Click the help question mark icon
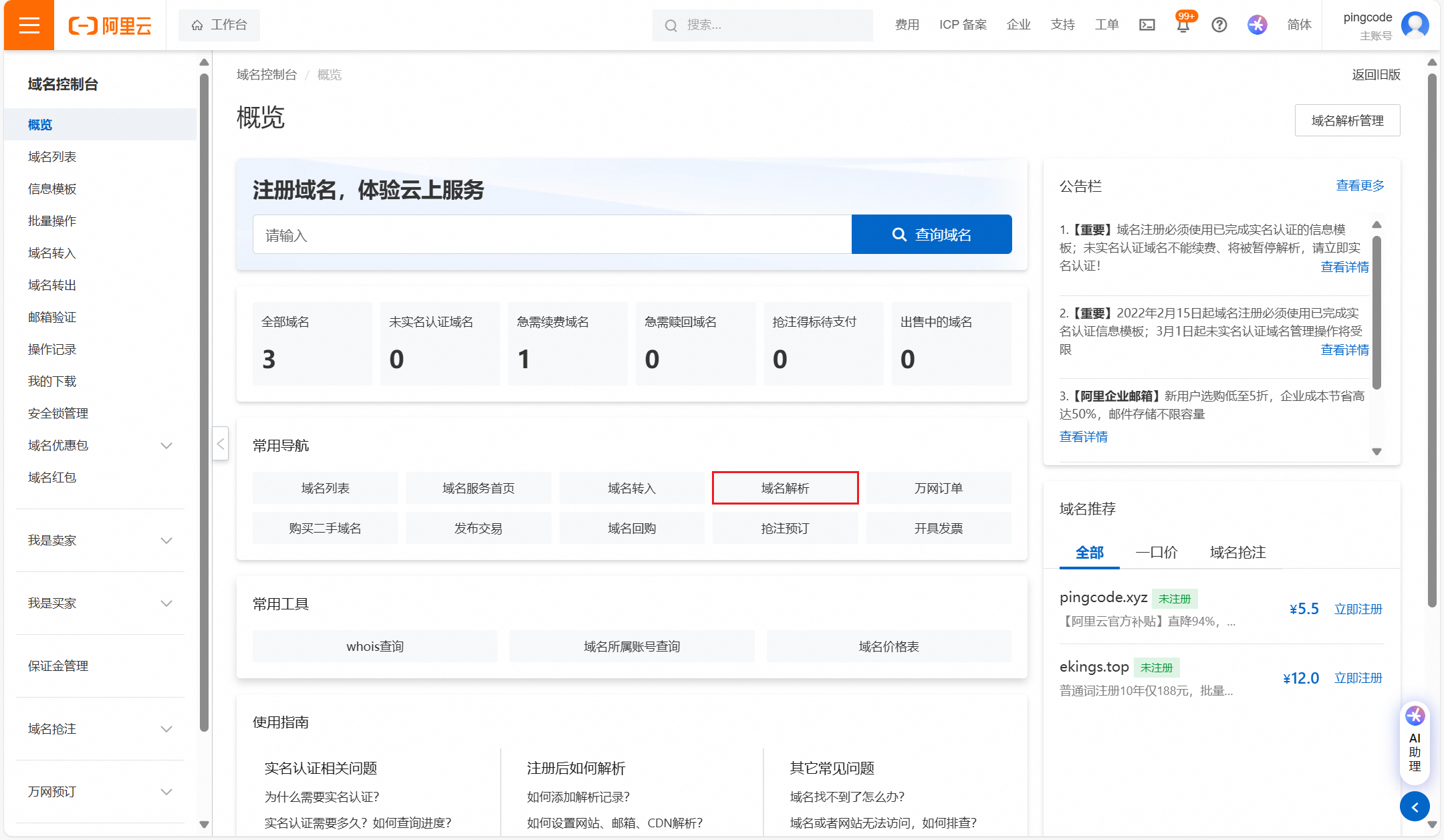The height and width of the screenshot is (840, 1444). (x=1219, y=25)
